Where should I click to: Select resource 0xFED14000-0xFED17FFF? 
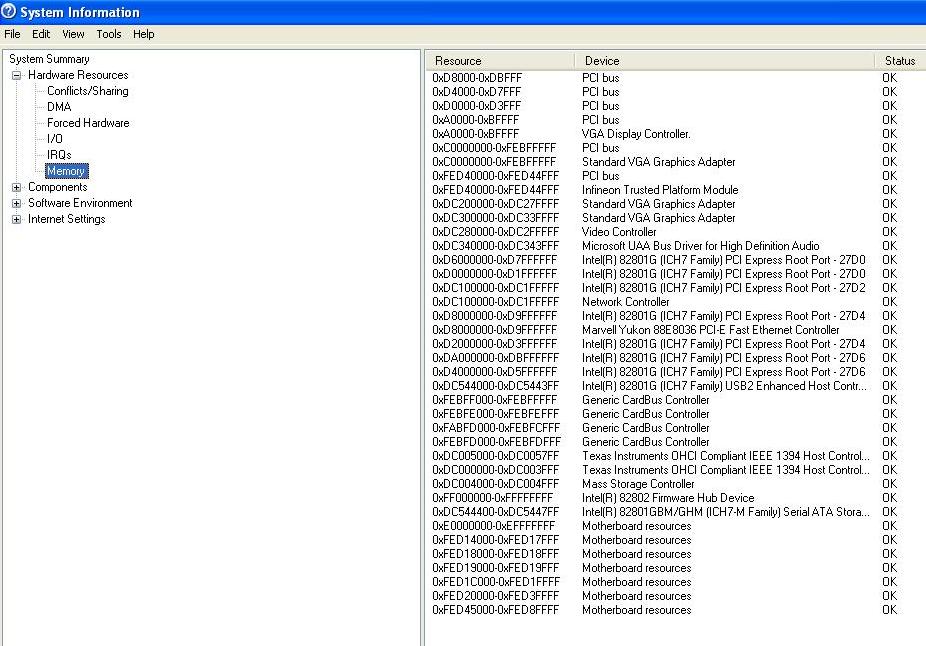[x=495, y=540]
